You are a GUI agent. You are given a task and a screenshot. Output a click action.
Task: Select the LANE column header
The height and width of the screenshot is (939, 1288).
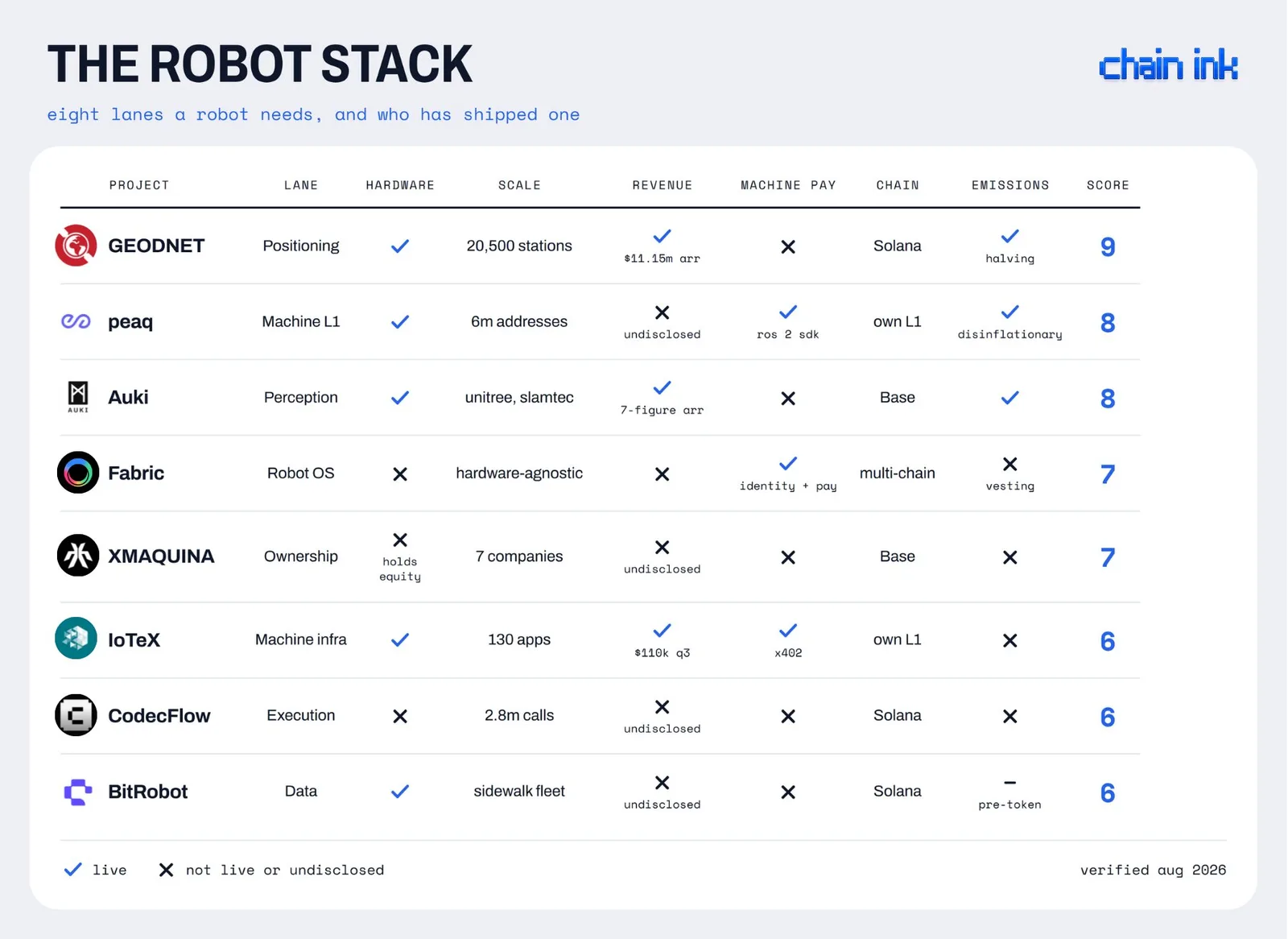coord(301,185)
